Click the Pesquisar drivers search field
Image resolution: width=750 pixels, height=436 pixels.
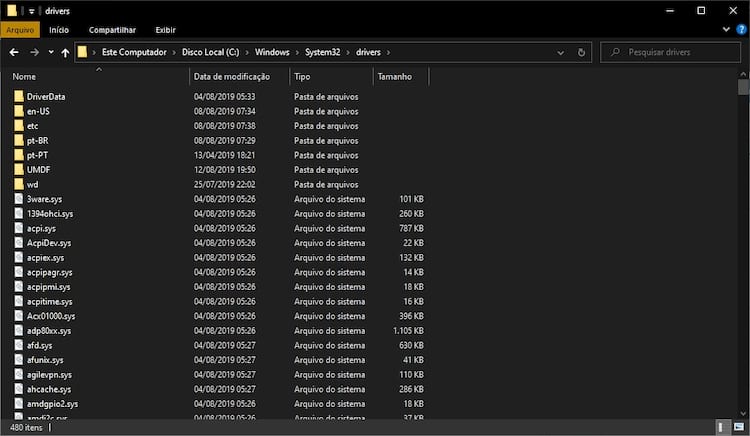pos(675,52)
